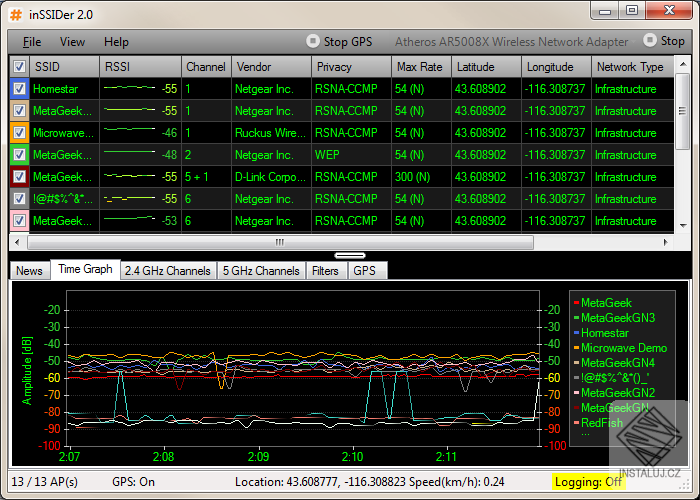Click the 300 (N) max rate cell
This screenshot has height=500, width=700.
click(421, 177)
